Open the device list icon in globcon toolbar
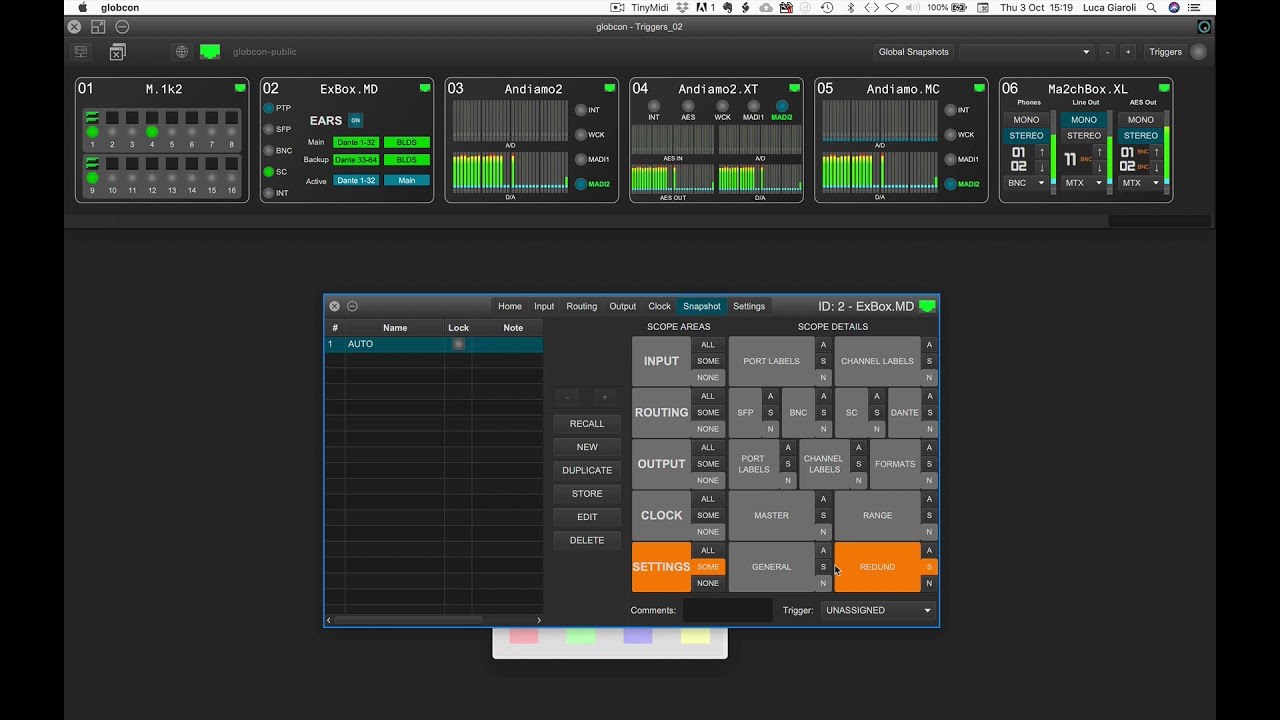The image size is (1280, 720). click(81, 51)
